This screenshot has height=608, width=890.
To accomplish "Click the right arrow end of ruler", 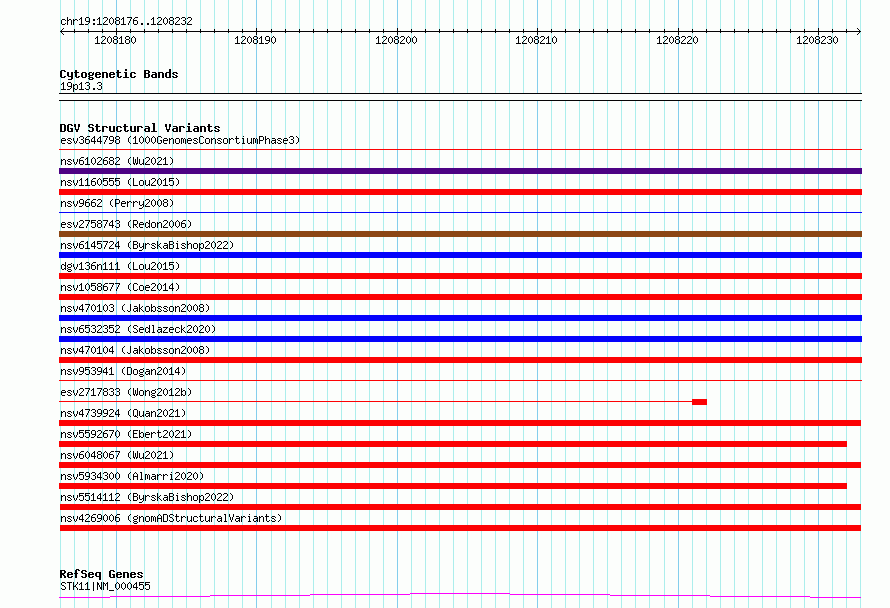I will point(859,31).
